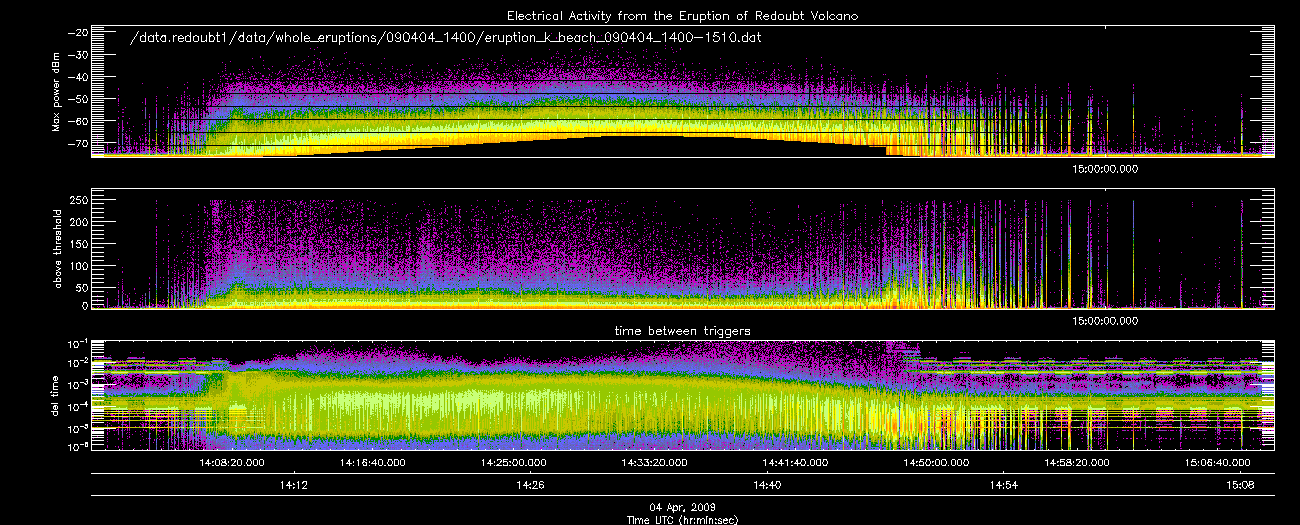Image resolution: width=1300 pixels, height=525 pixels.
Task: Click the 14:16:40.000 time tick label
Action: click(x=372, y=462)
